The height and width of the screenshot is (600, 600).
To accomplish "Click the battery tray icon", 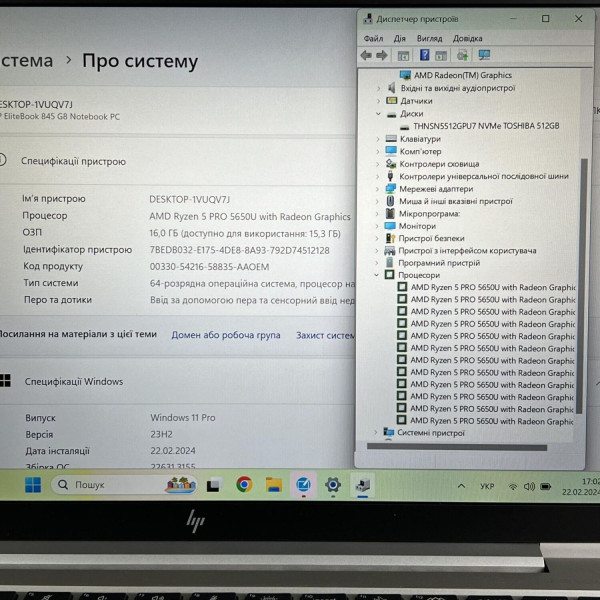I will [545, 487].
